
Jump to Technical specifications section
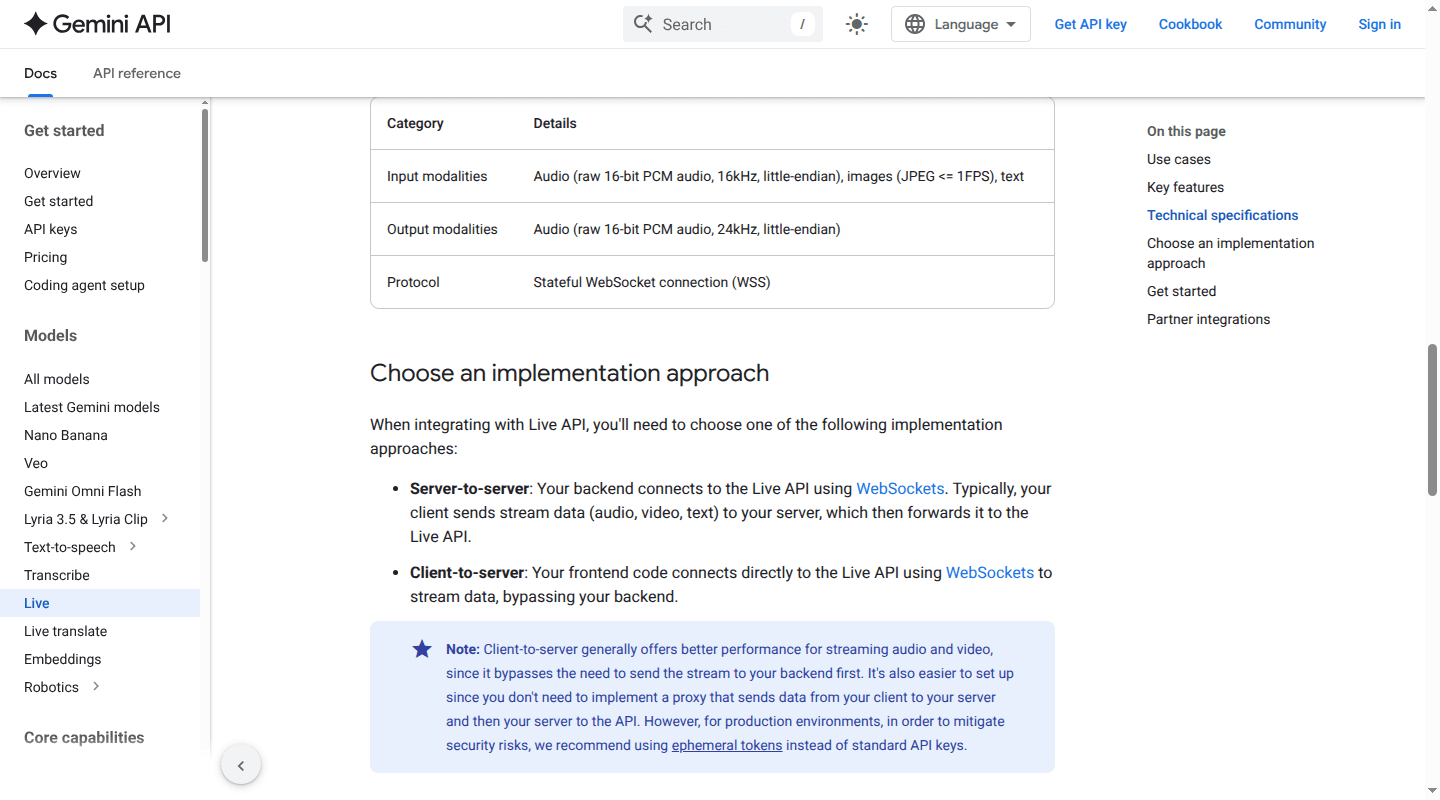pyautogui.click(x=1222, y=215)
